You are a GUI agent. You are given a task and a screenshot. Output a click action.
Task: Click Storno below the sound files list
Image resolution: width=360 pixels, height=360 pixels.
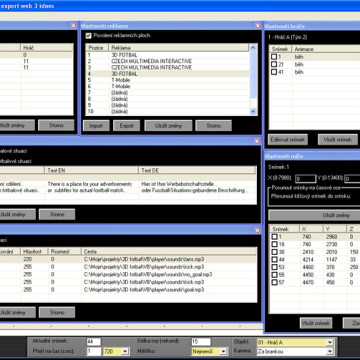57,312
